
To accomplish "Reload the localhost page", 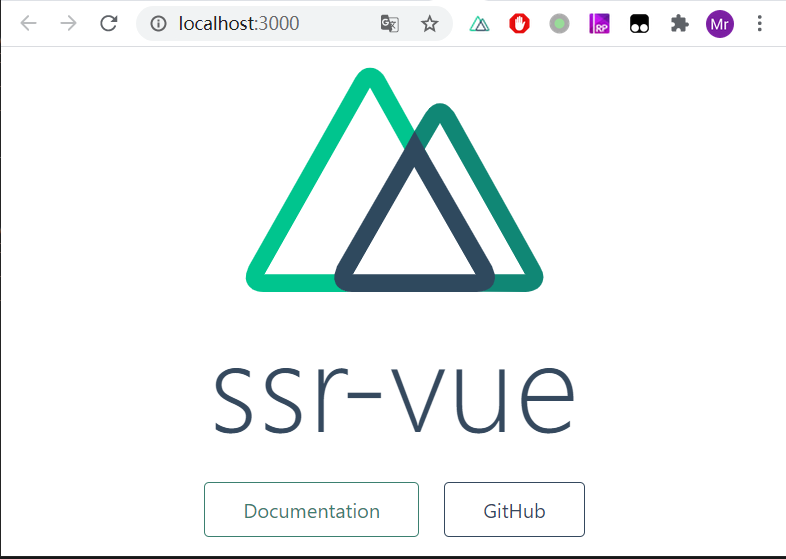I will pos(109,23).
